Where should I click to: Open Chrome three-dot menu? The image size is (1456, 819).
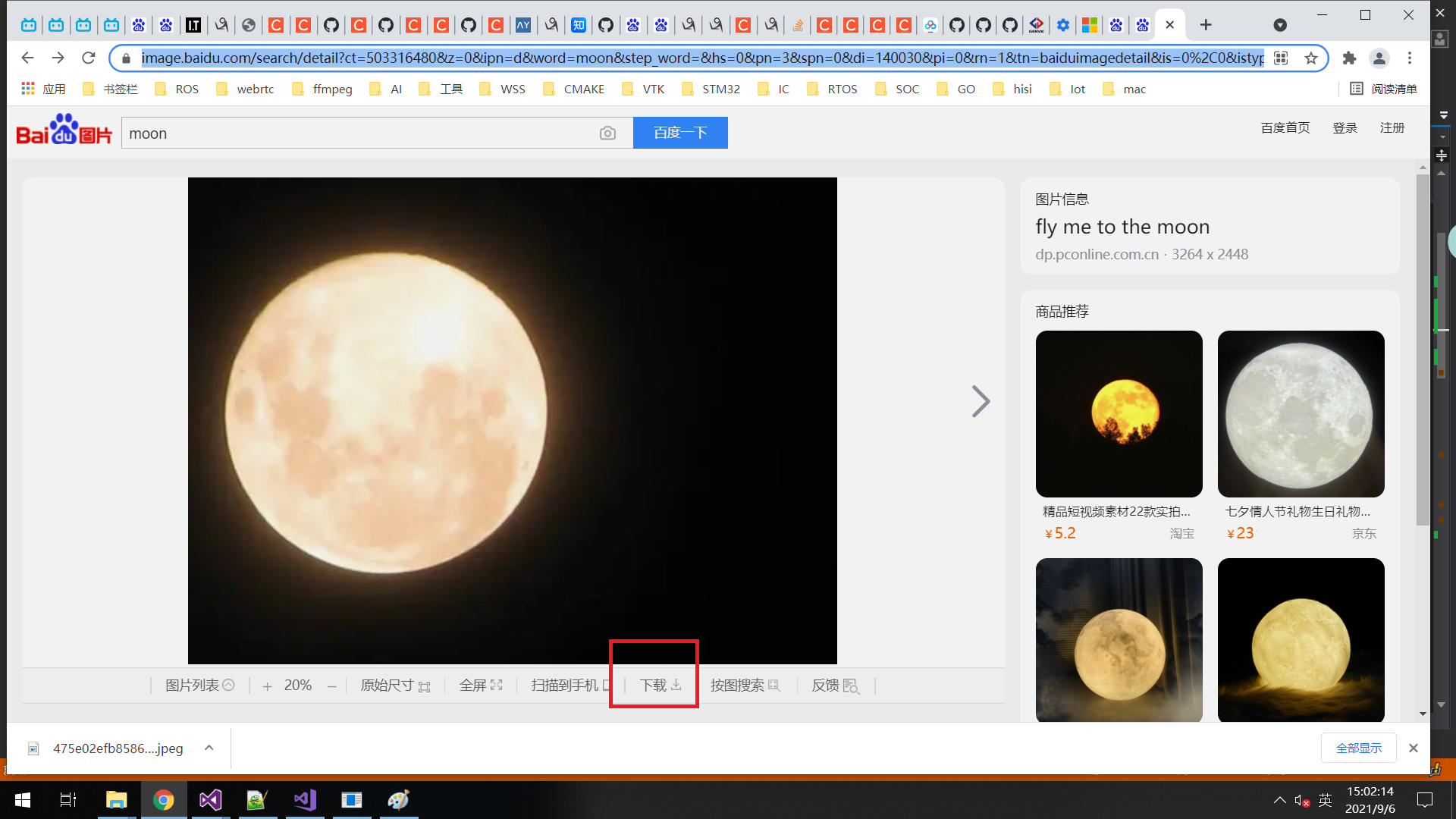coord(1410,58)
